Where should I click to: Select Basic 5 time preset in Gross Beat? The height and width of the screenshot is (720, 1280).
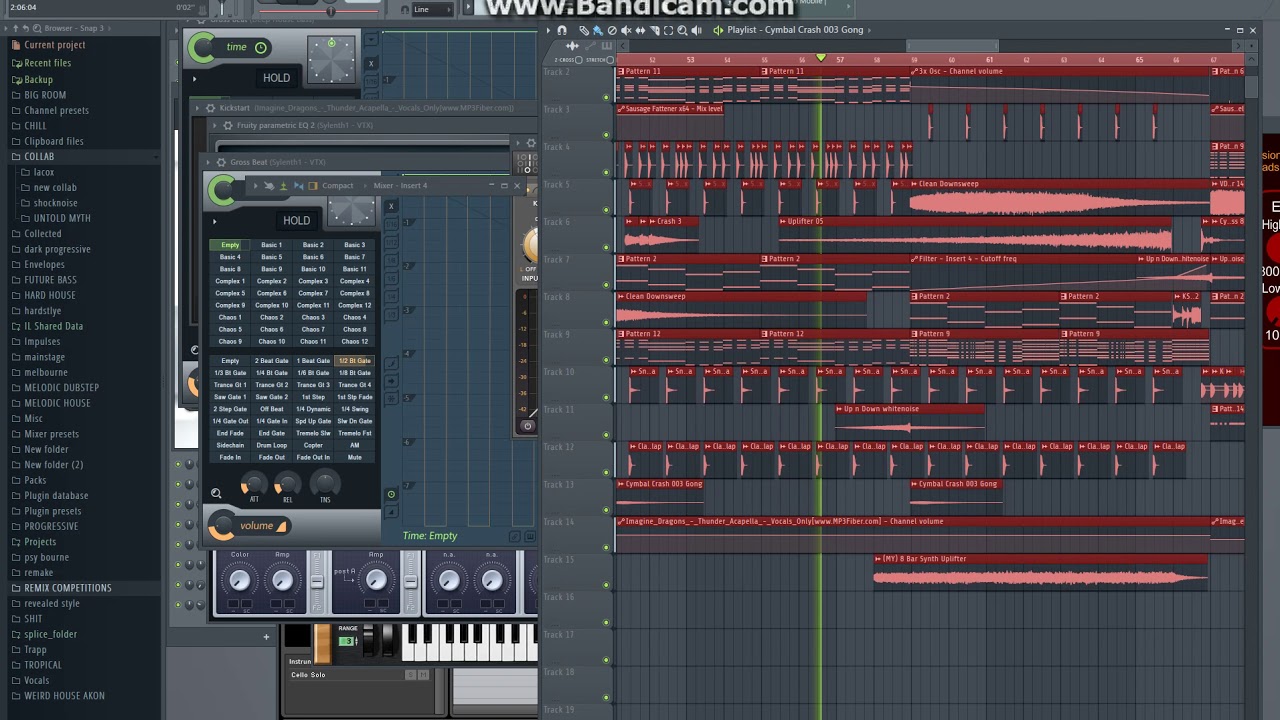click(272, 257)
